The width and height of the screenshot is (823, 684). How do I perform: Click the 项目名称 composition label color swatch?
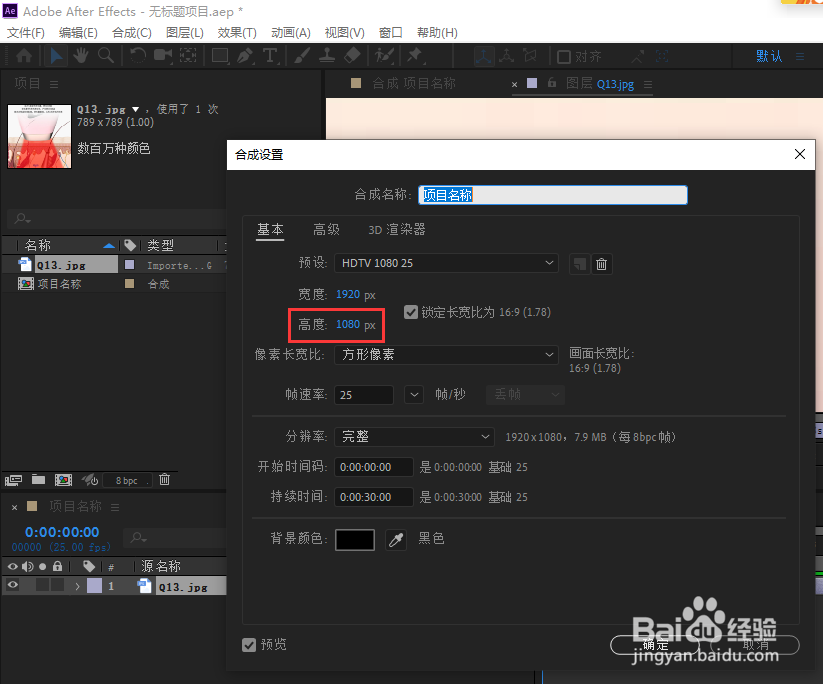coord(129,283)
